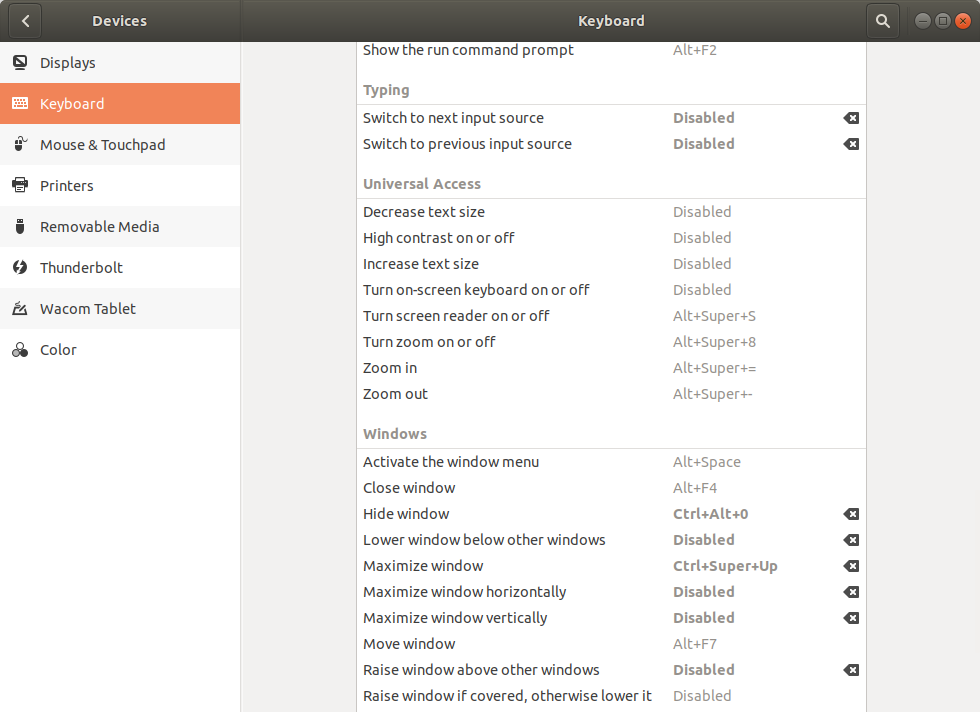This screenshot has height=712, width=980.
Task: Select Mouse & Touchpad in the sidebar
Action: pyautogui.click(x=120, y=144)
